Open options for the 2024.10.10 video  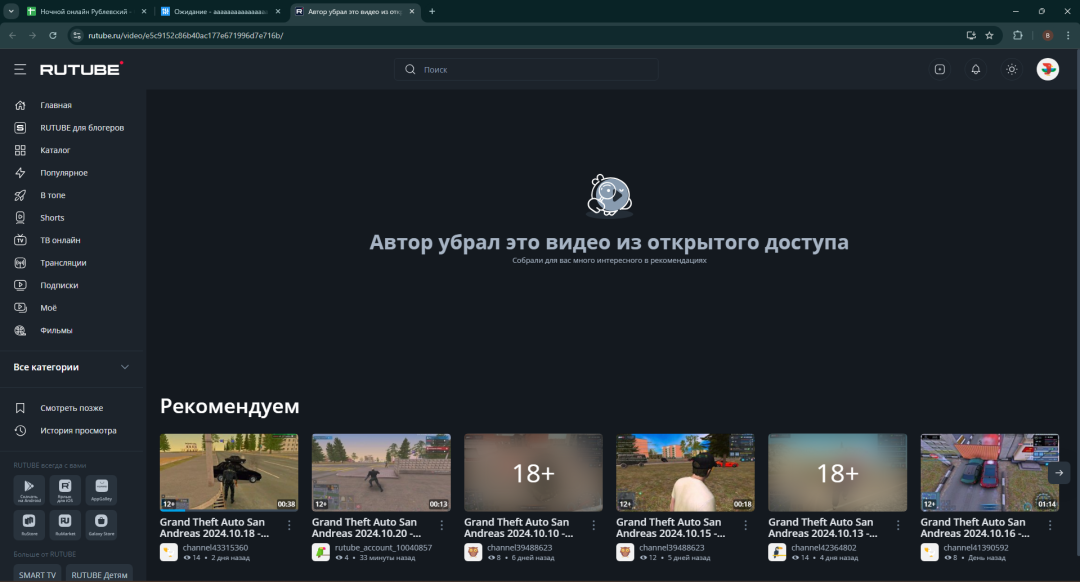(x=594, y=526)
